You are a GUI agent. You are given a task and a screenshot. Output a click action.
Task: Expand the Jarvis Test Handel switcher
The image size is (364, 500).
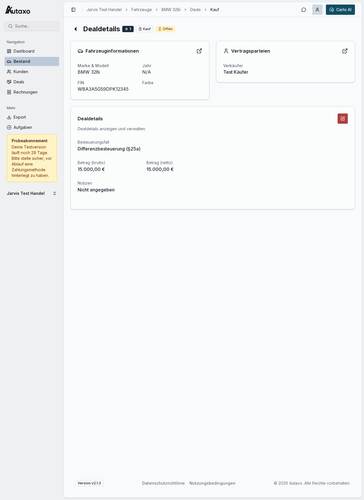tap(32, 193)
